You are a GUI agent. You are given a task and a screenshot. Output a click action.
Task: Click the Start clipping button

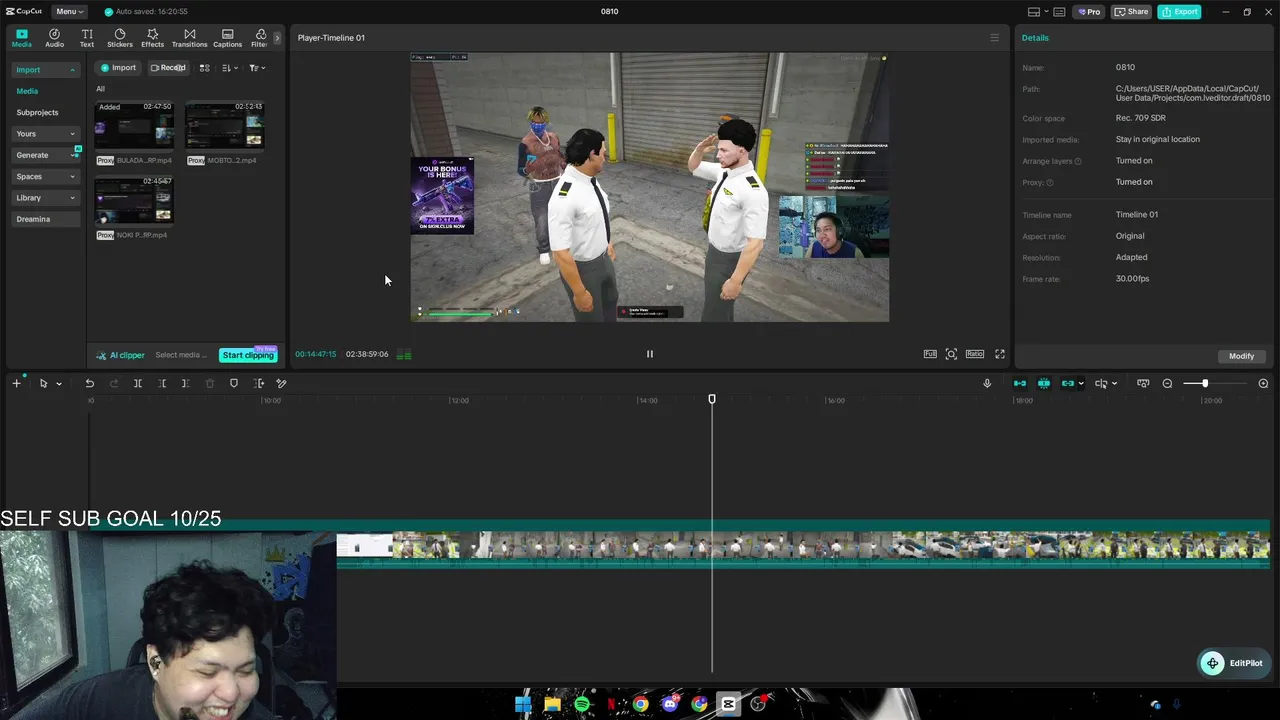248,355
